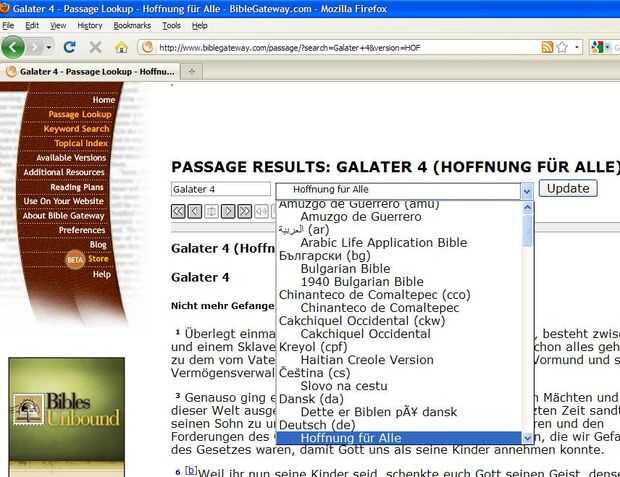Click dropdown list scroll-up arrow
The width and height of the screenshot is (620, 477).
[x=527, y=208]
